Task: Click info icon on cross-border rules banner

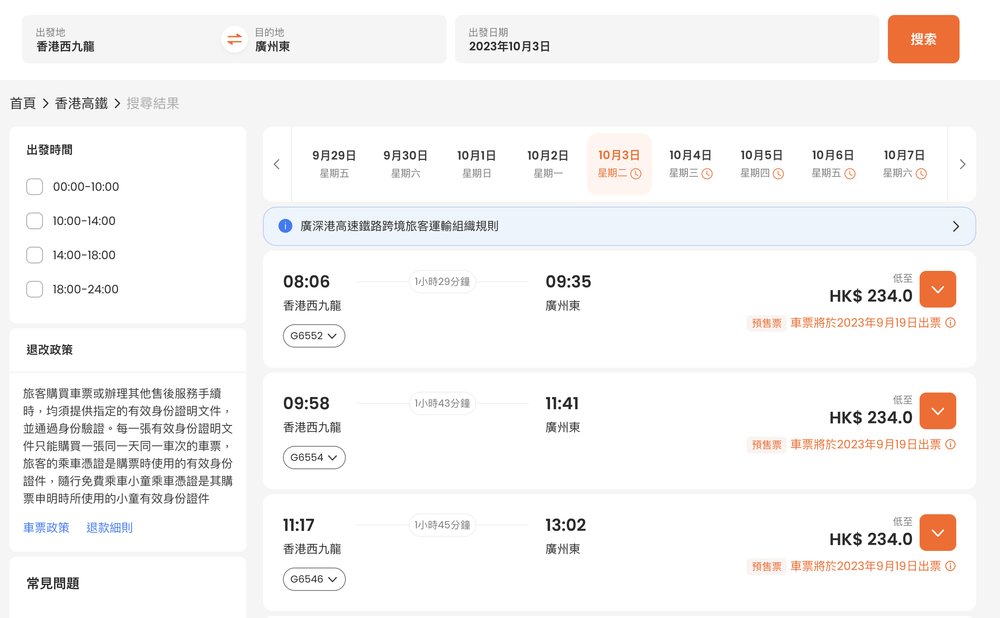Action: [285, 226]
